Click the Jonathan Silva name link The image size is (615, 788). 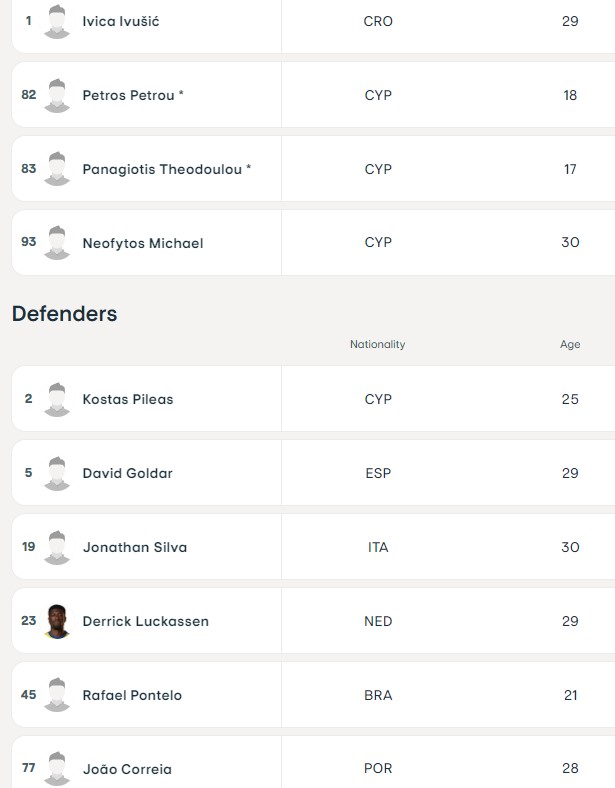coord(135,547)
